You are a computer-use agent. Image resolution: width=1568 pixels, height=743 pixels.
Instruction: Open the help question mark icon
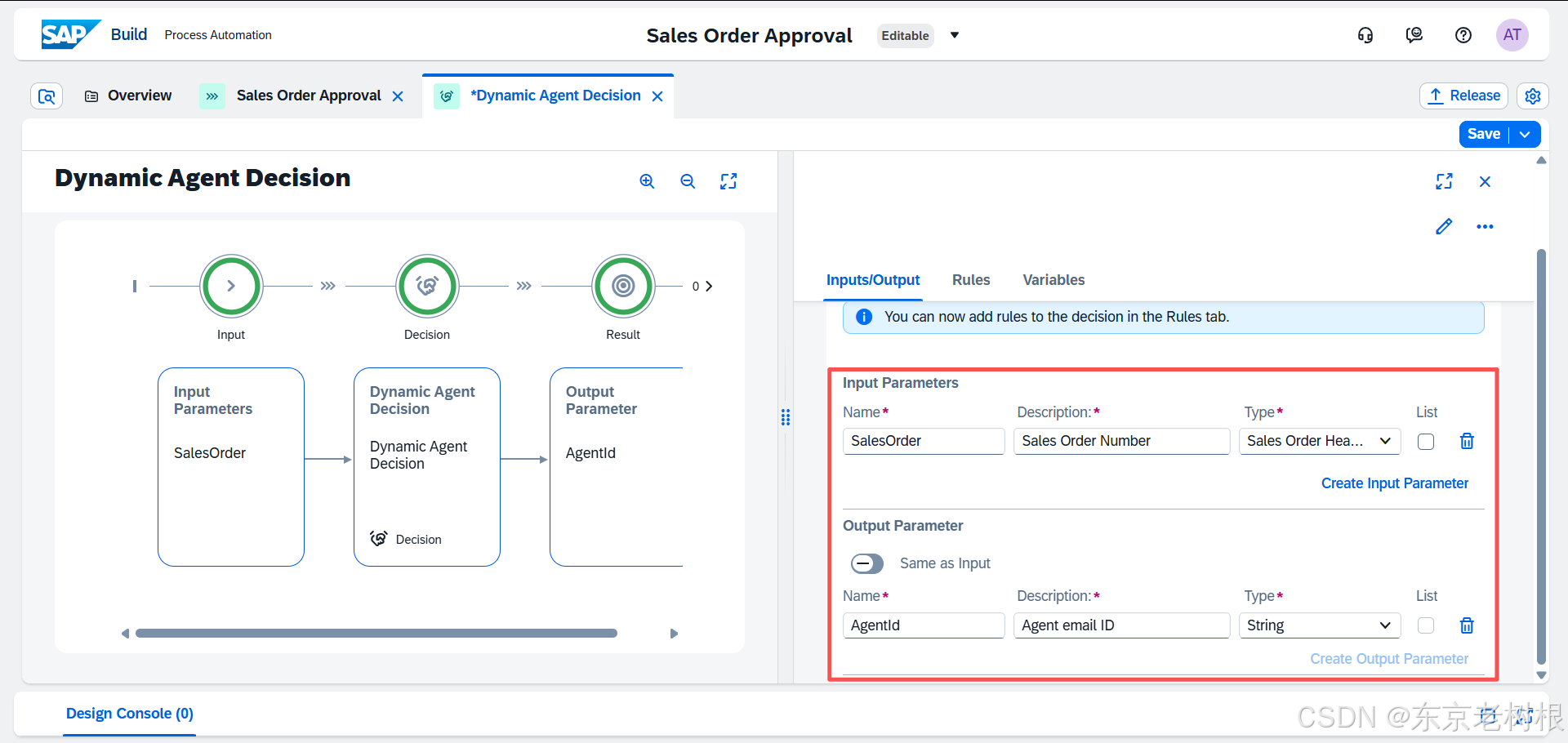point(1463,35)
